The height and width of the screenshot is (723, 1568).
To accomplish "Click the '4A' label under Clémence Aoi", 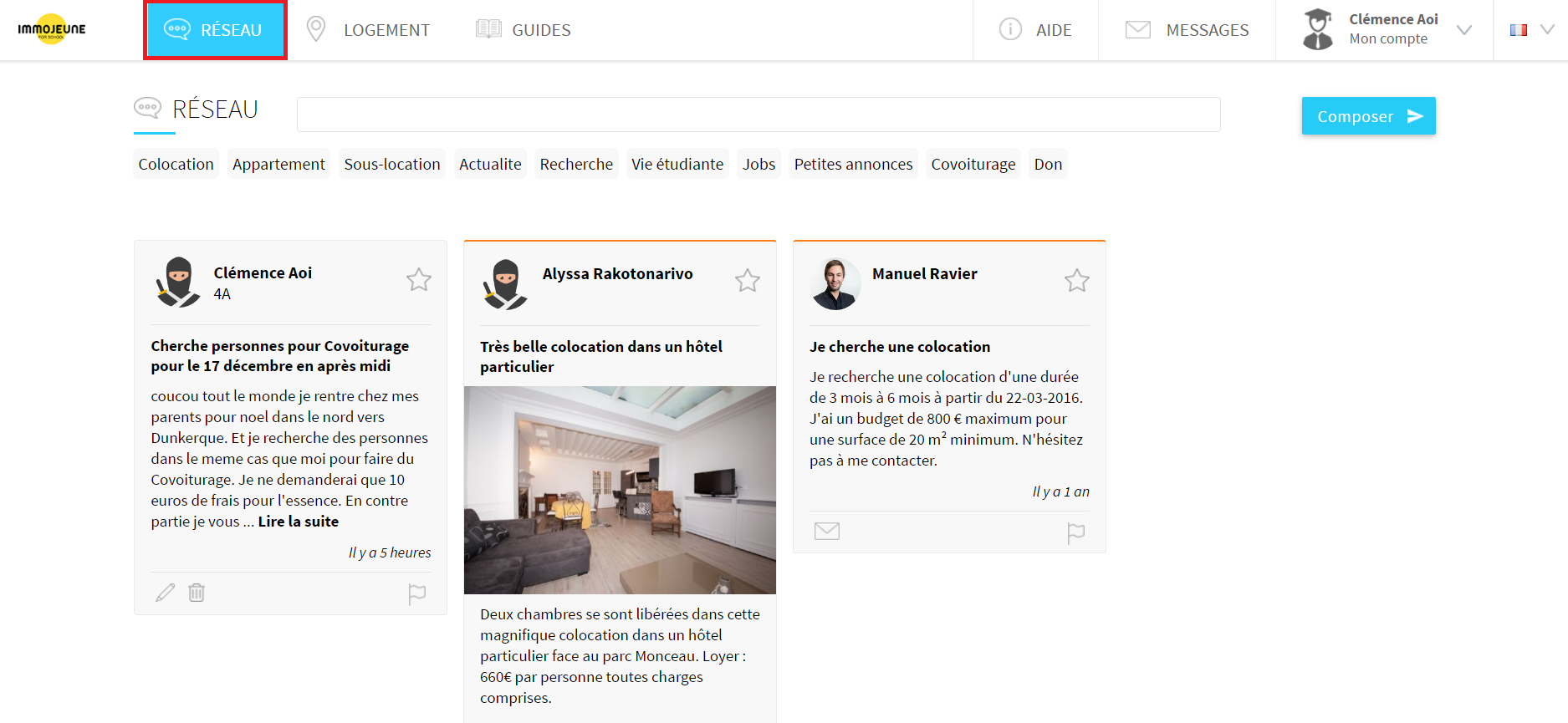I will pyautogui.click(x=222, y=294).
